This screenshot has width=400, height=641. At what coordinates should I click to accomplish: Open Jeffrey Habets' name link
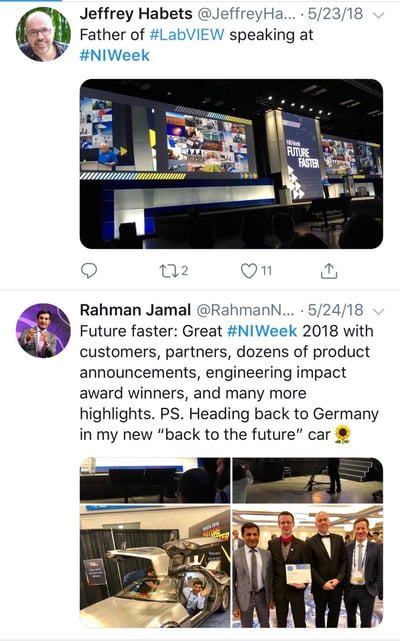(136, 14)
